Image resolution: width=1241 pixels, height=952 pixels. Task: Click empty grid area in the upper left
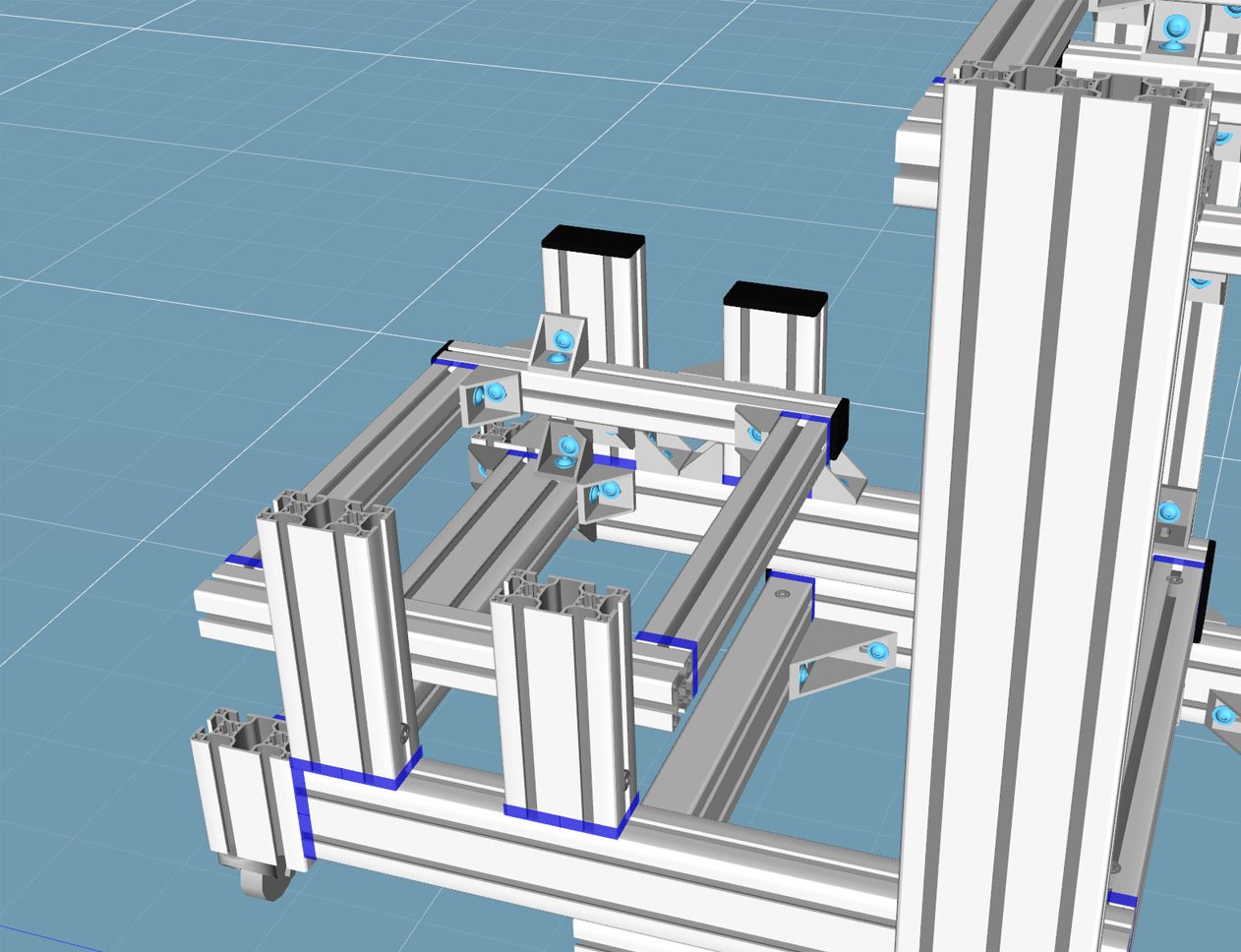pyautogui.click(x=197, y=148)
